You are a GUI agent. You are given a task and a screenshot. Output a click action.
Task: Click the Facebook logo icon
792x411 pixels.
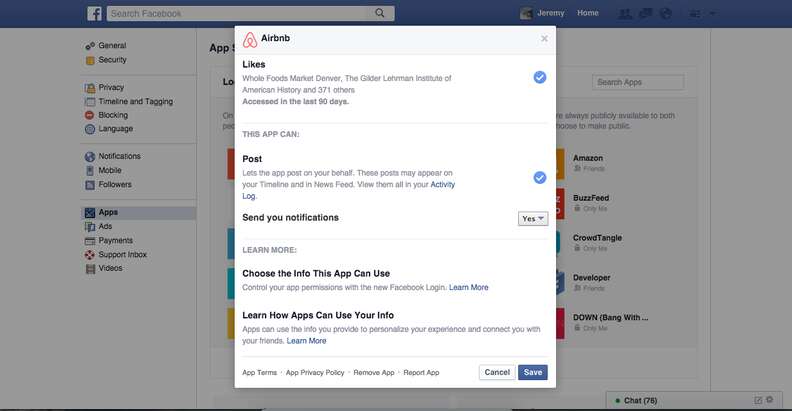coord(94,14)
